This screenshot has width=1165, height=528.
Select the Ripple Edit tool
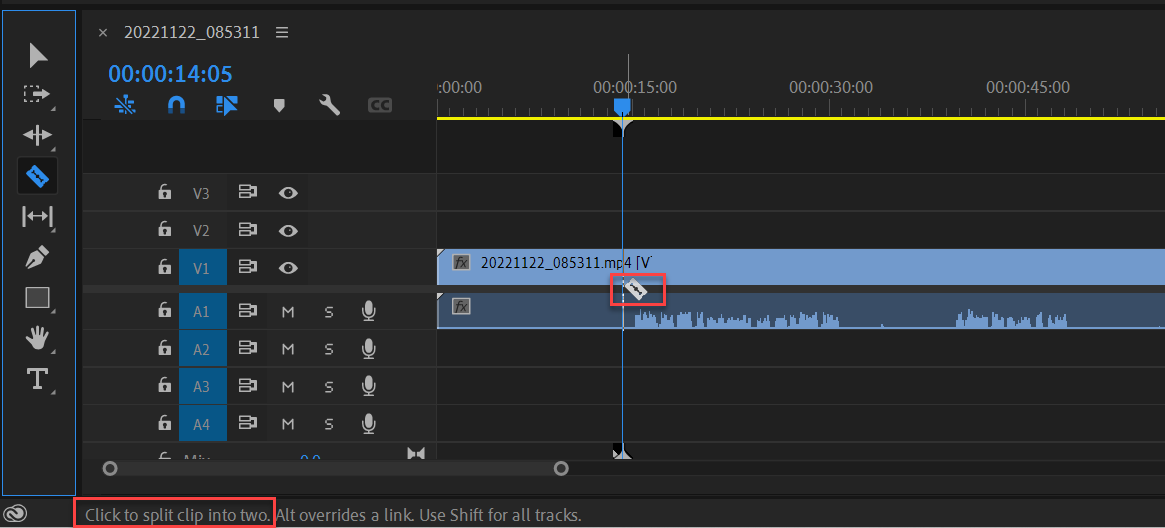[x=37, y=135]
